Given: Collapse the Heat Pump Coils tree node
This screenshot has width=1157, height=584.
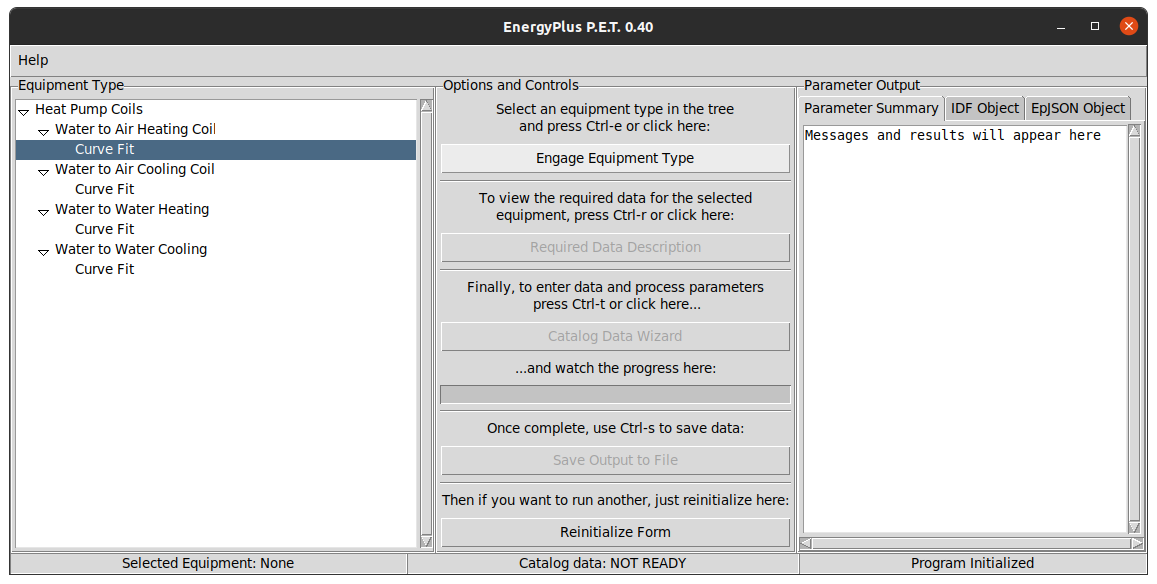Looking at the screenshot, I should tap(24, 111).
